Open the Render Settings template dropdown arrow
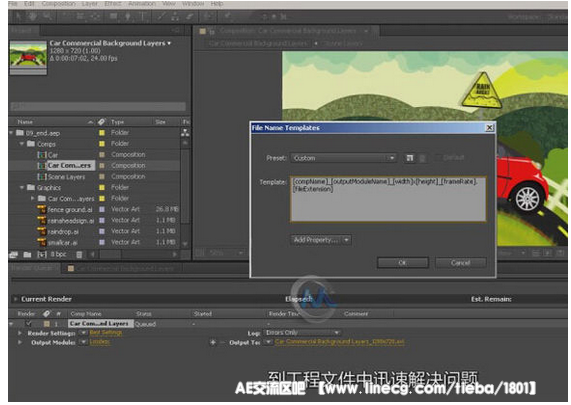Screen dimensions: 571x405 (83, 333)
